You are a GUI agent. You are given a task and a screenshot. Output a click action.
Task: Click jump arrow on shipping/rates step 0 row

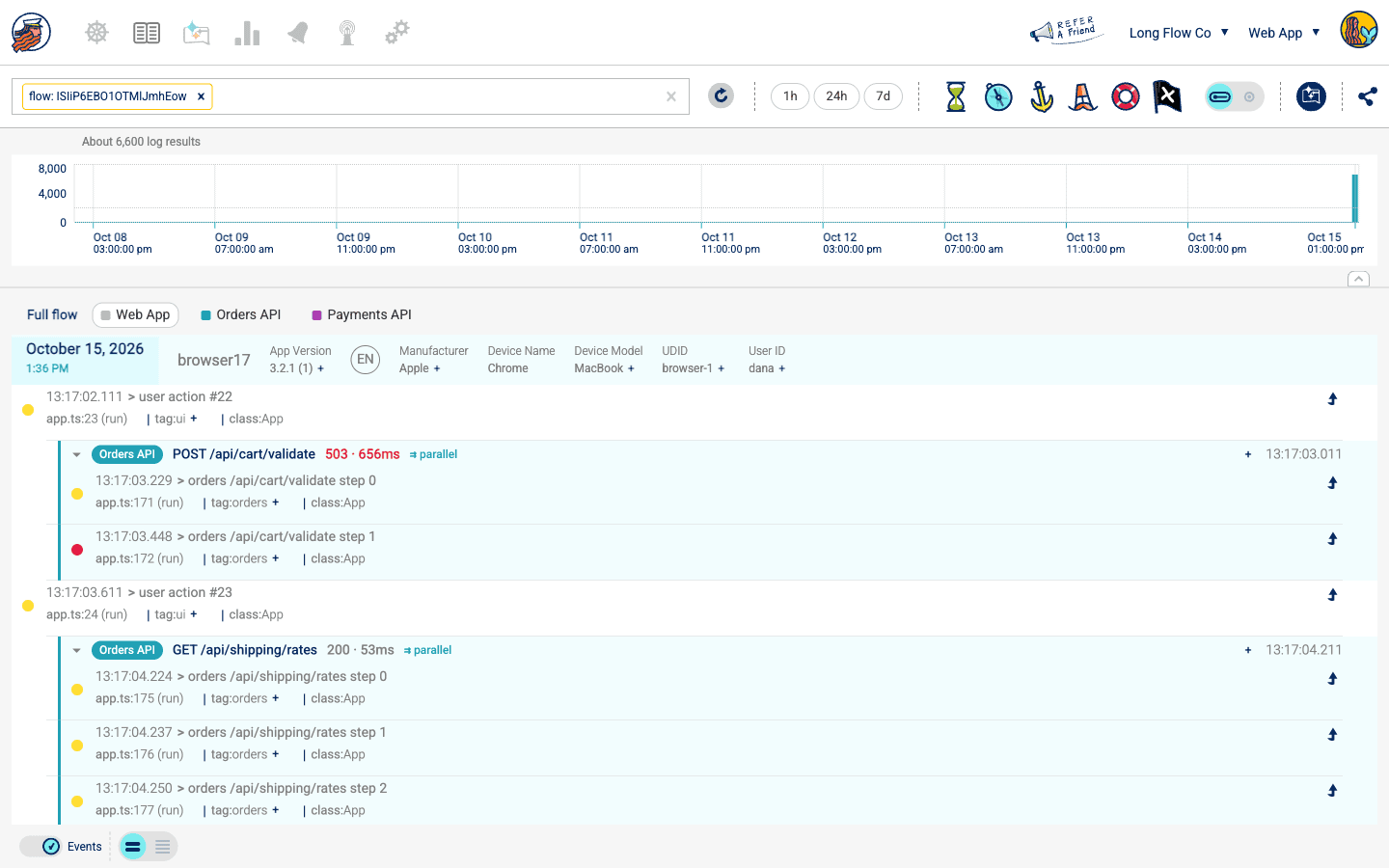pos(1332,678)
